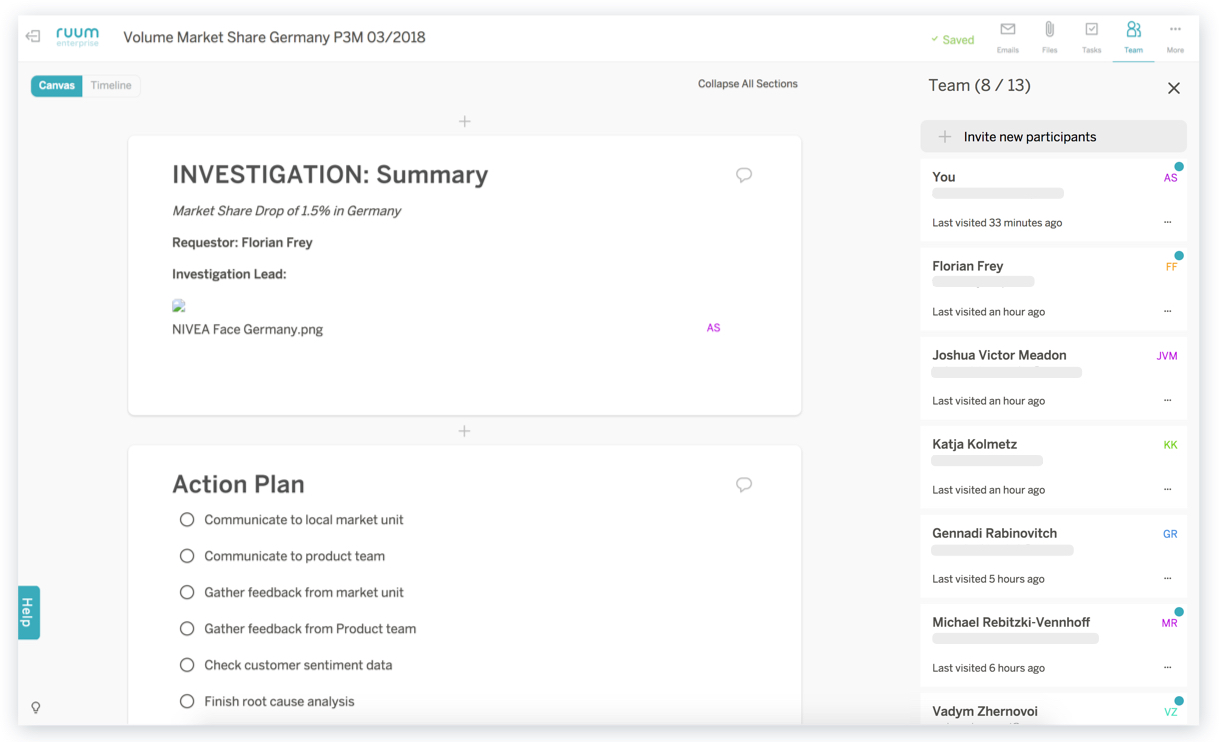Open comments on INVESTIGATION: Summary section
This screenshot has width=1221, height=742.
click(x=744, y=175)
